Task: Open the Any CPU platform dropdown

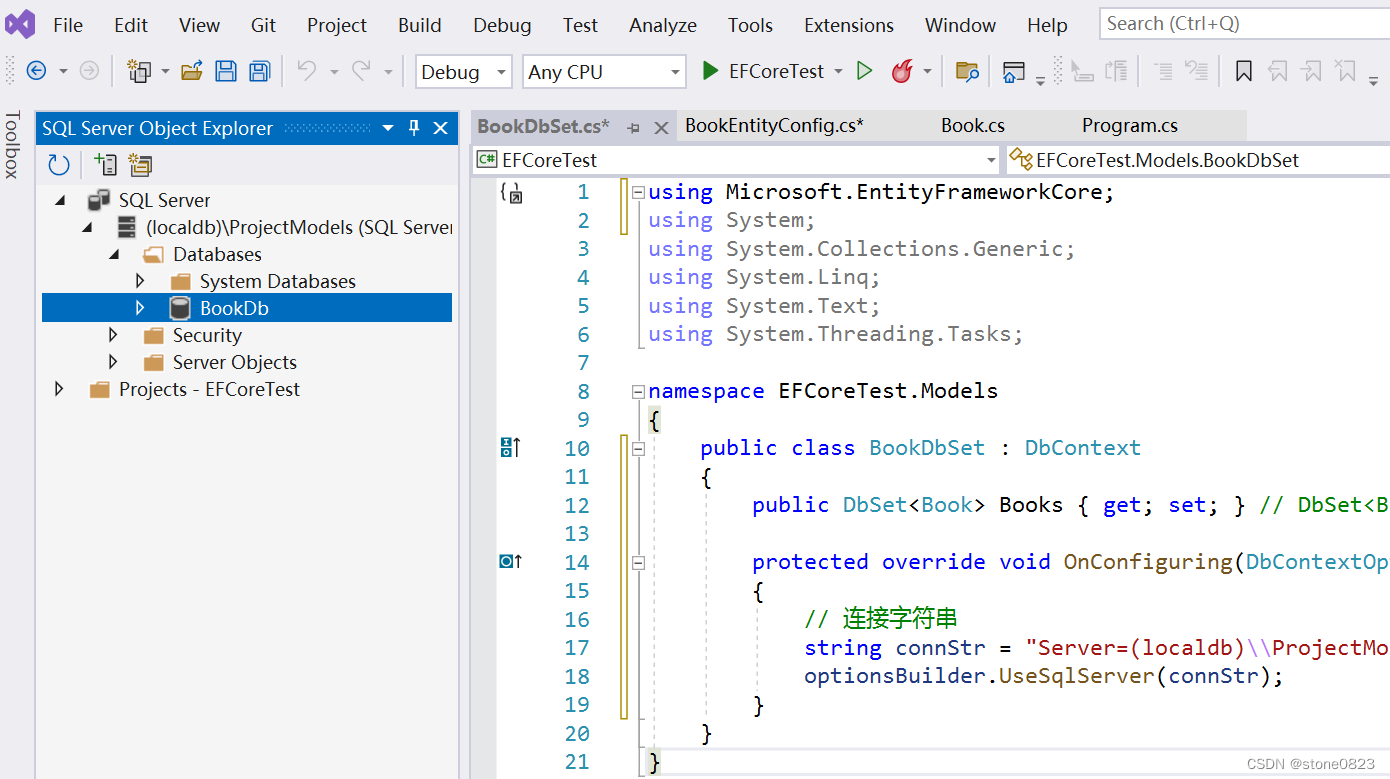Action: [603, 72]
